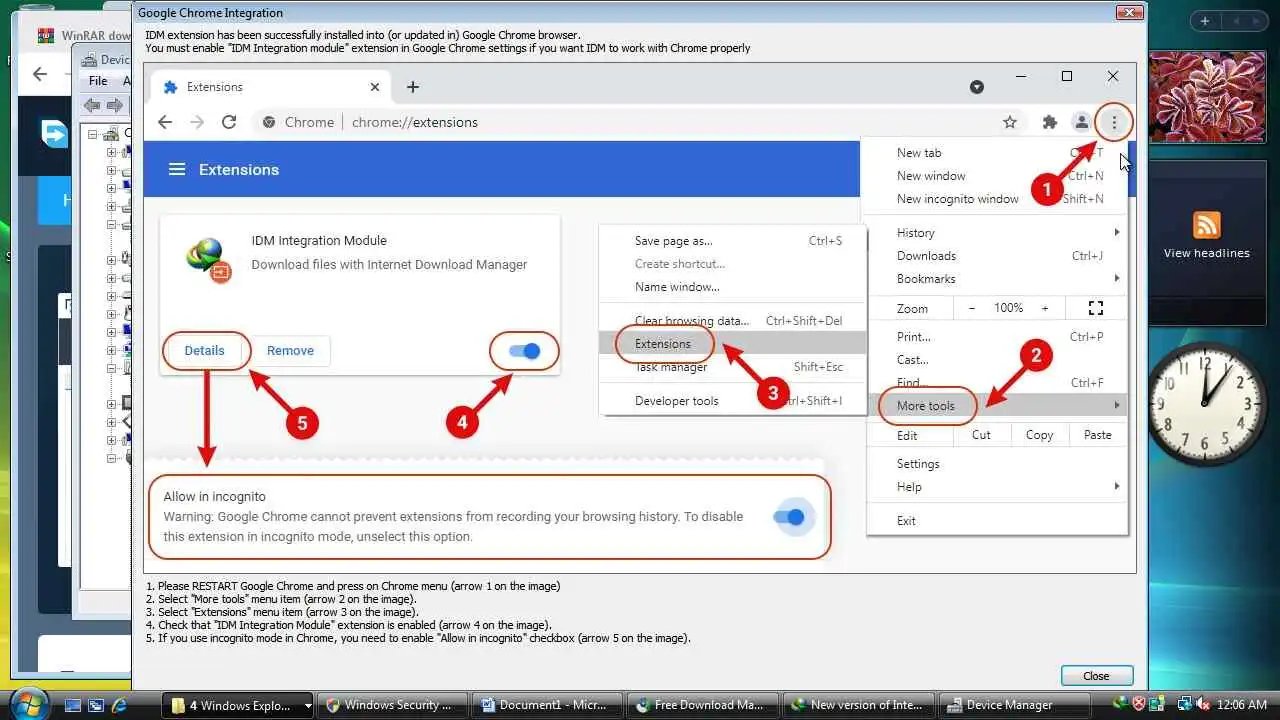Click Paste in the Edit row

pos(1097,435)
